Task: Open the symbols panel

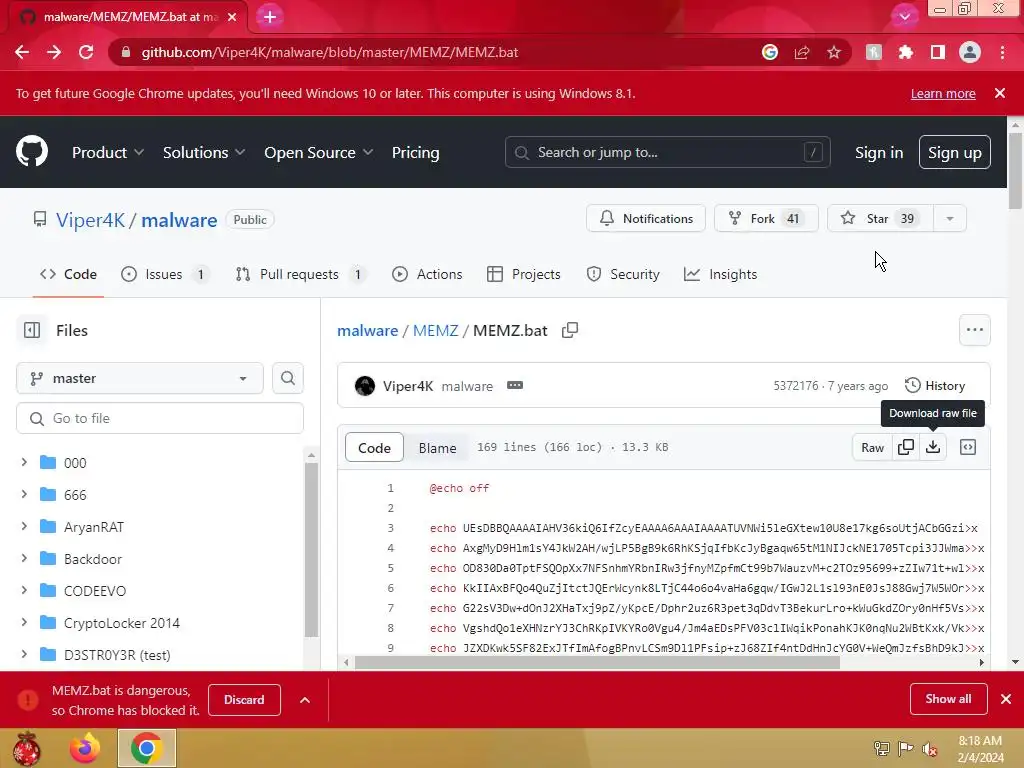Action: (x=968, y=447)
